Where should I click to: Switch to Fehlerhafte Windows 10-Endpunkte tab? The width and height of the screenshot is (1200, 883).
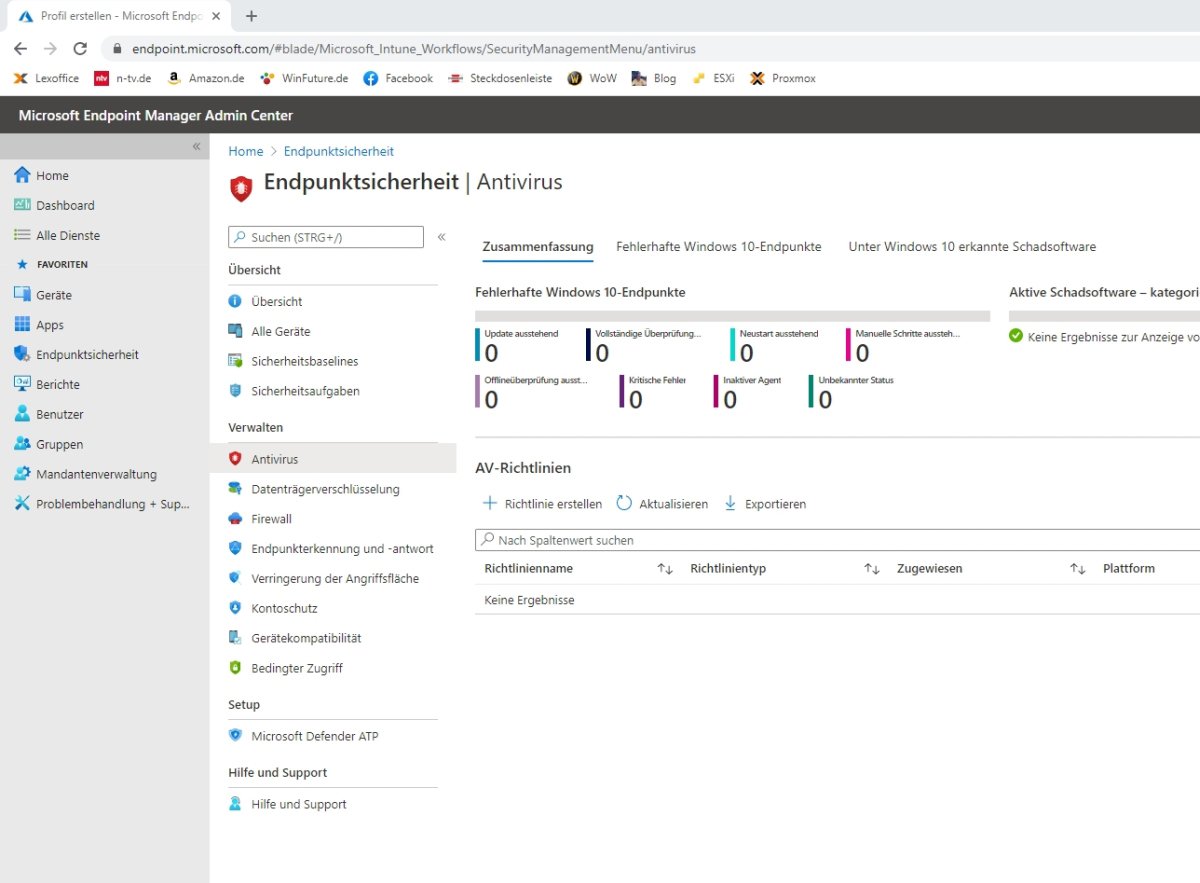pyautogui.click(x=719, y=246)
